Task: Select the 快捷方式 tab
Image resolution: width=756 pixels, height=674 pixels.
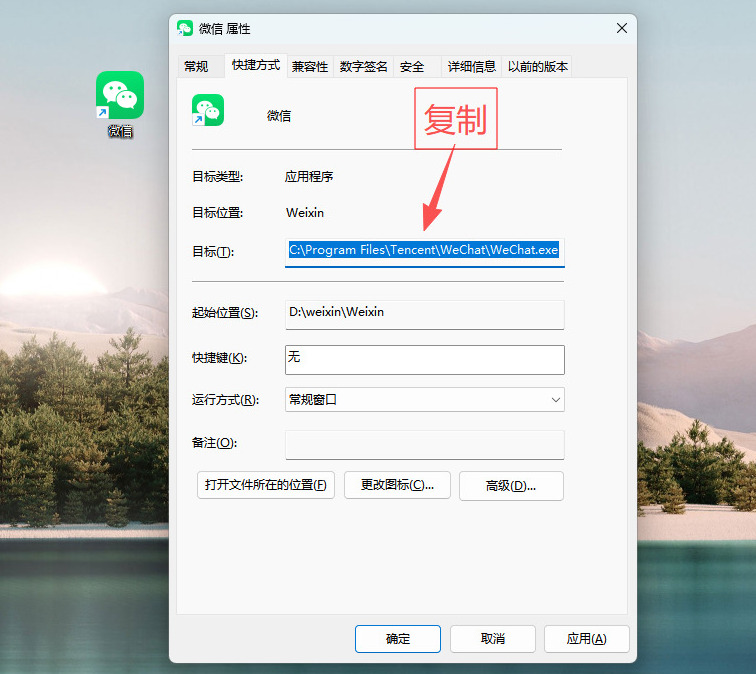Action: point(256,65)
